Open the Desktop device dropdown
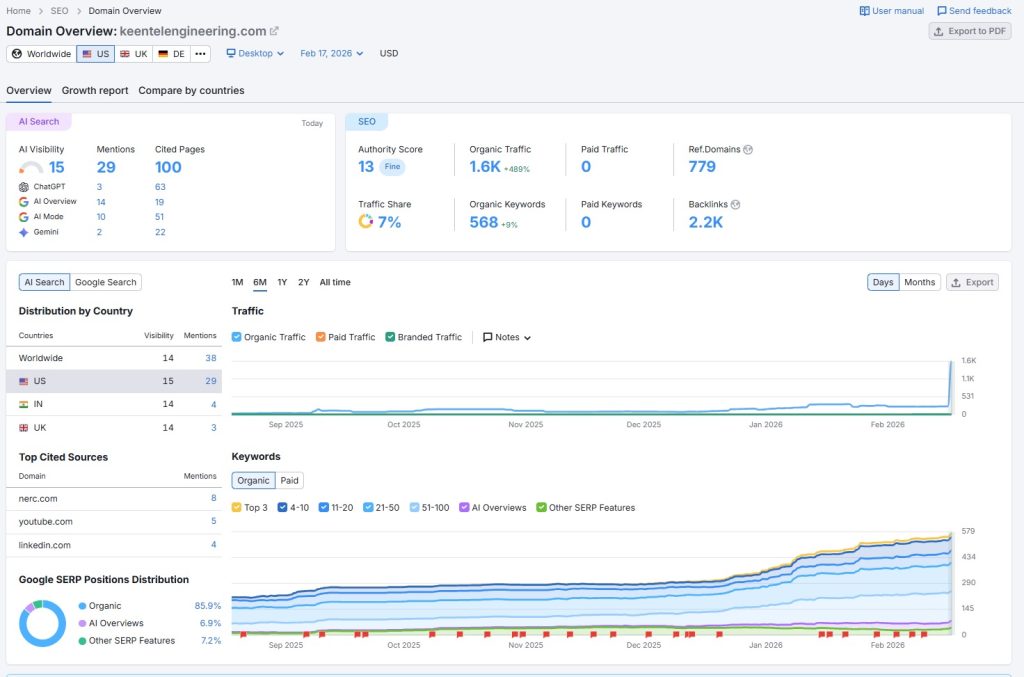The width and height of the screenshot is (1024, 677). pos(255,54)
